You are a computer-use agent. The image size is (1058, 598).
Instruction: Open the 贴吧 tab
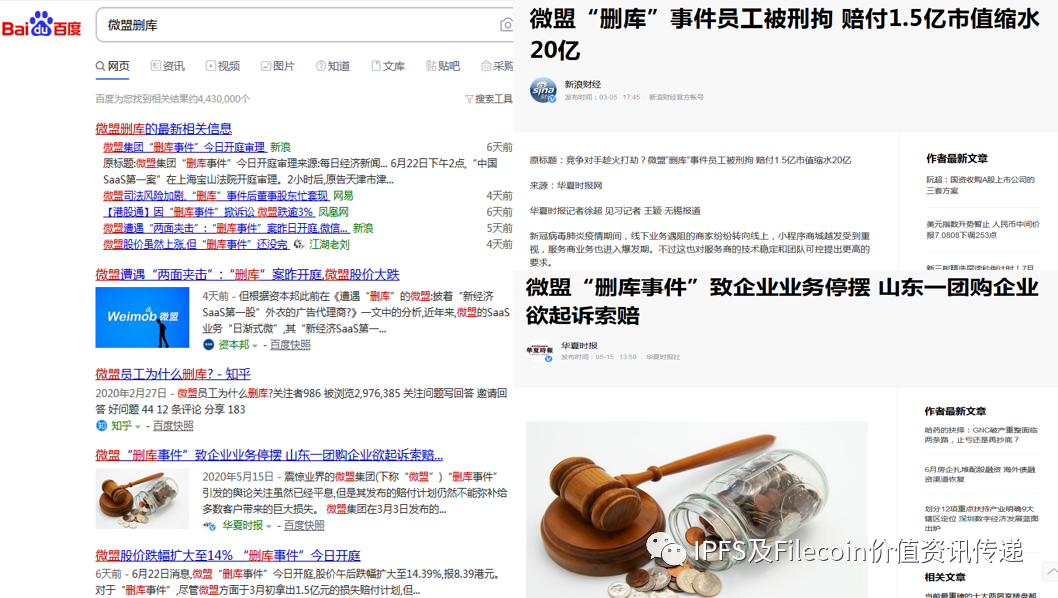443,66
